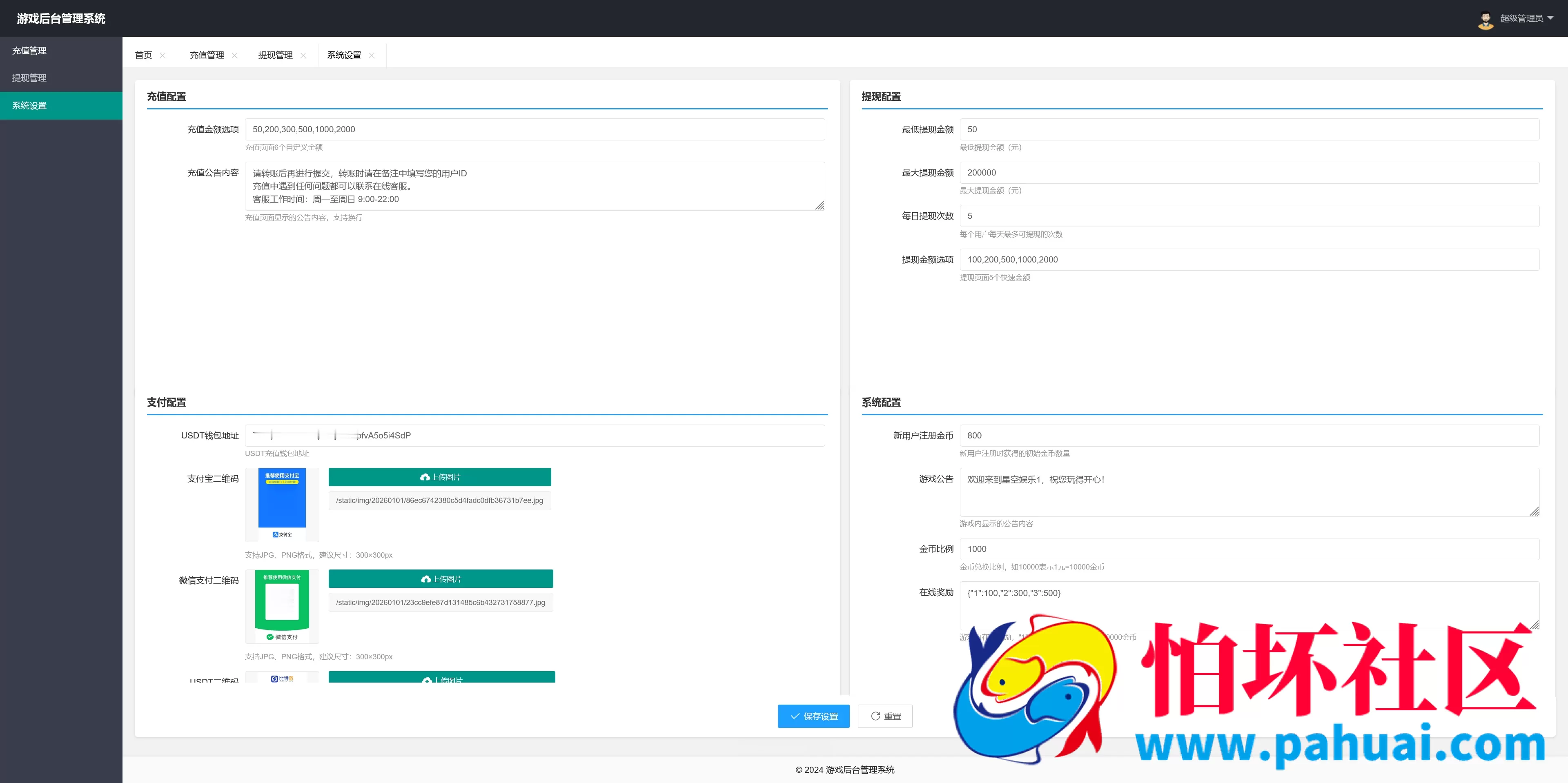The height and width of the screenshot is (783, 1568).
Task: Switch to the 首页 tab
Action: coord(144,56)
